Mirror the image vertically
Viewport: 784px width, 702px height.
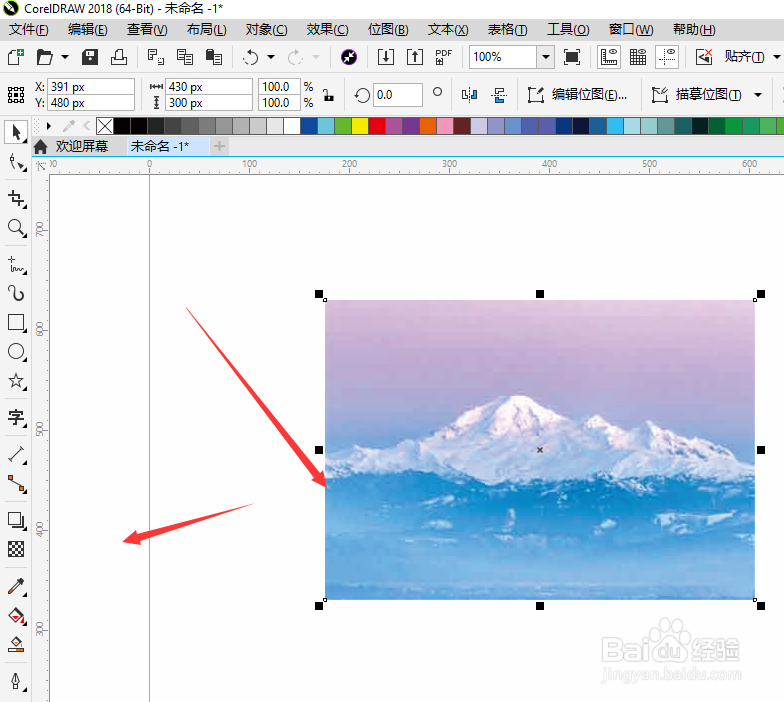click(499, 94)
